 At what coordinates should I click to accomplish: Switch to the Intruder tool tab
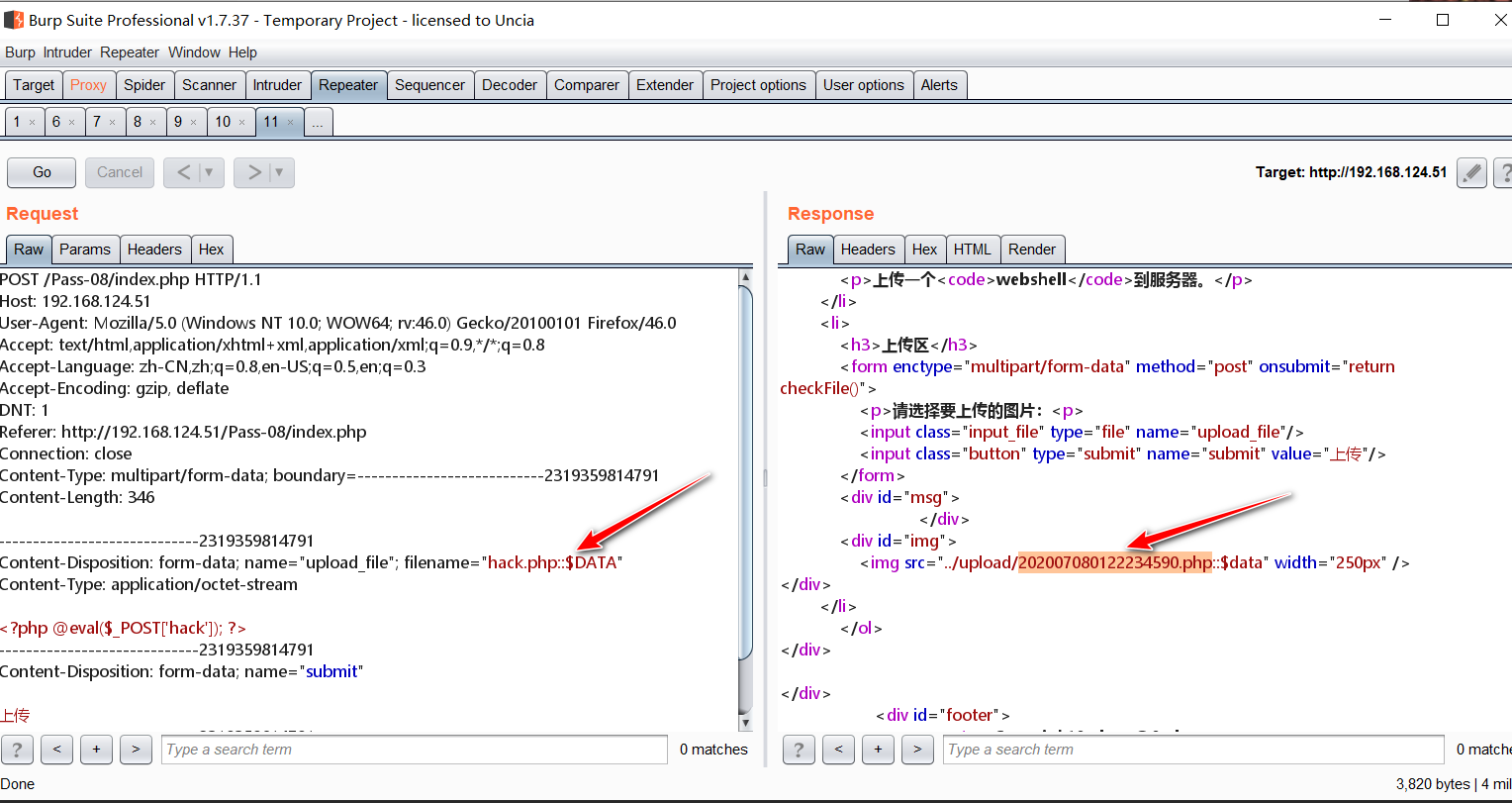coord(277,85)
